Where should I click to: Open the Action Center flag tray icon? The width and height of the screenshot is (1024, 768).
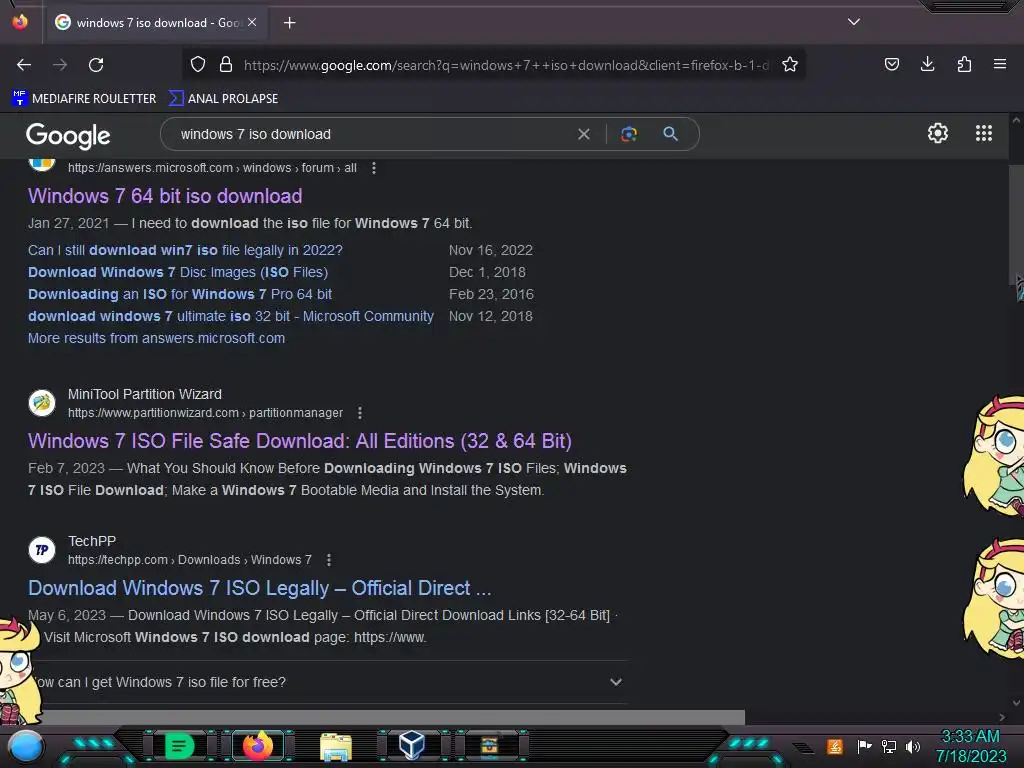click(864, 746)
